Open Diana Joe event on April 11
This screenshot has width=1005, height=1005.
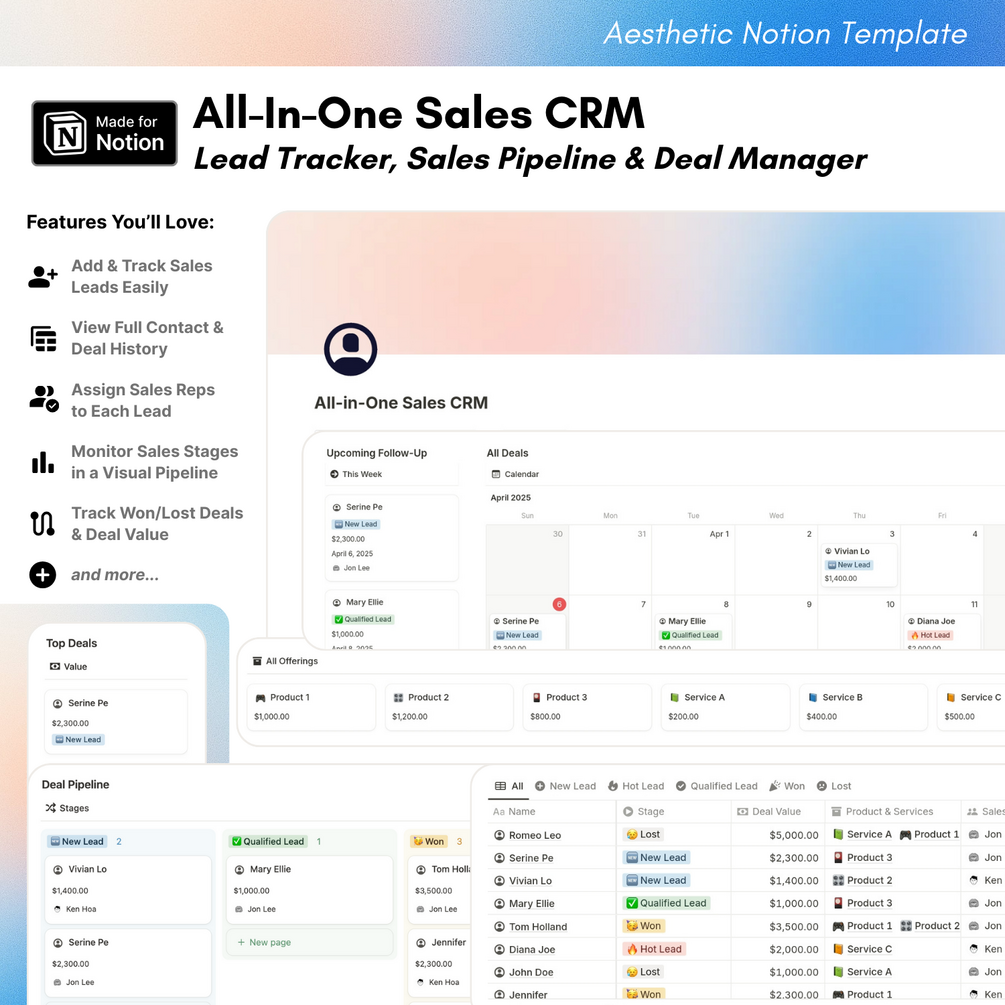[942, 632]
